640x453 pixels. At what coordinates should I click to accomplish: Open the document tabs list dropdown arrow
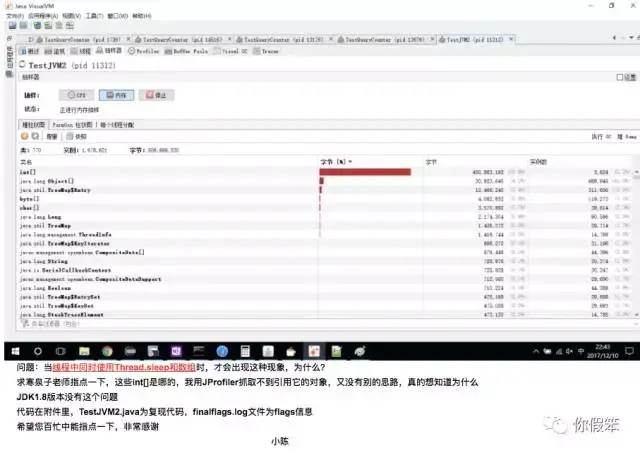coord(631,38)
